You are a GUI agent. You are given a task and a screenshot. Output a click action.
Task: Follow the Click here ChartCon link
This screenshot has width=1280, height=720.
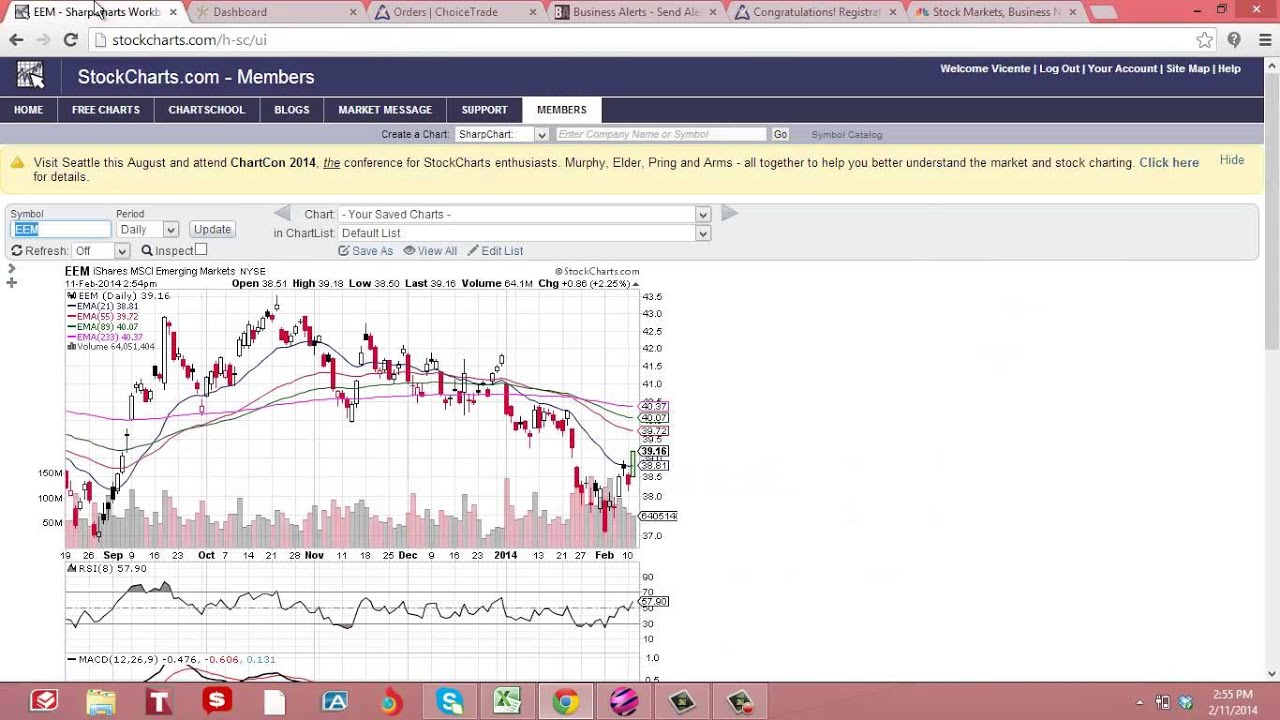point(1169,163)
